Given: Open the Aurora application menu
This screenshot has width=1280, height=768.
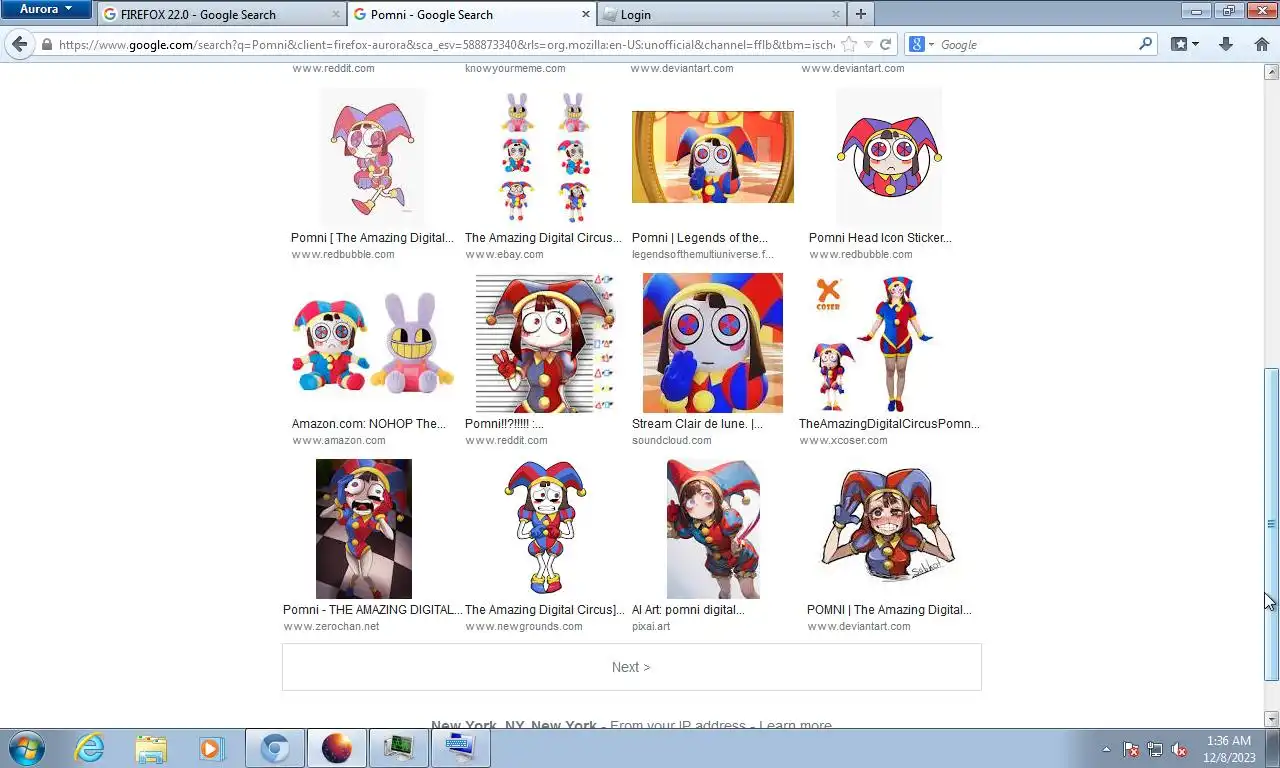Looking at the screenshot, I should 47,9.
